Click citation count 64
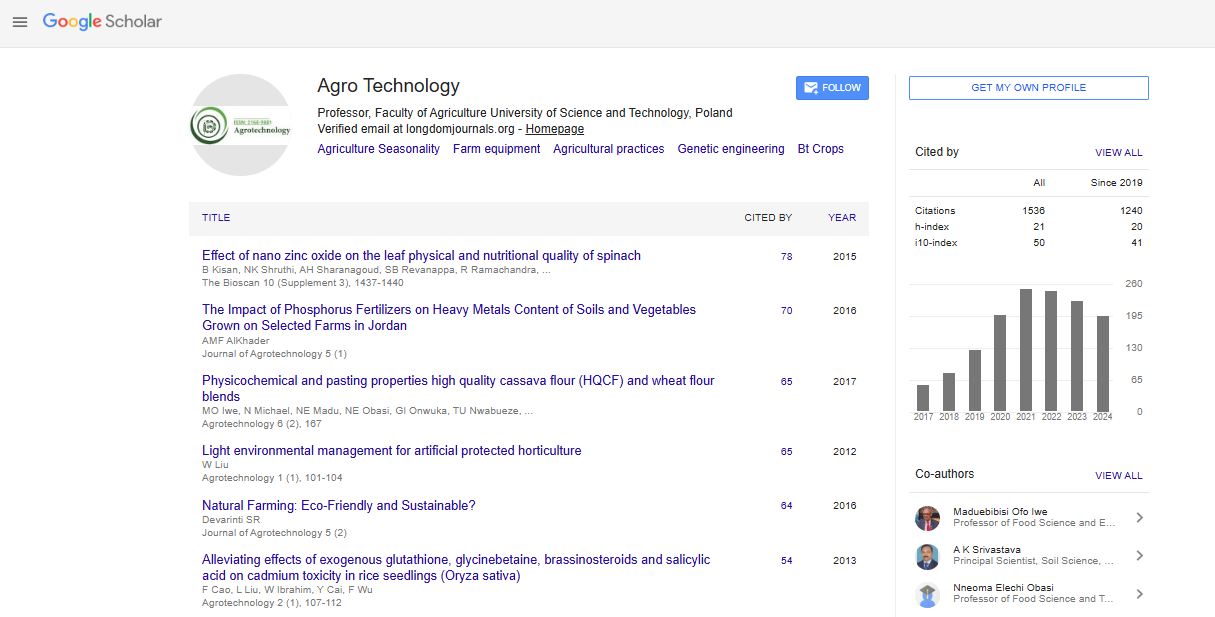Screen dimensions: 1215x617 click(x=787, y=506)
